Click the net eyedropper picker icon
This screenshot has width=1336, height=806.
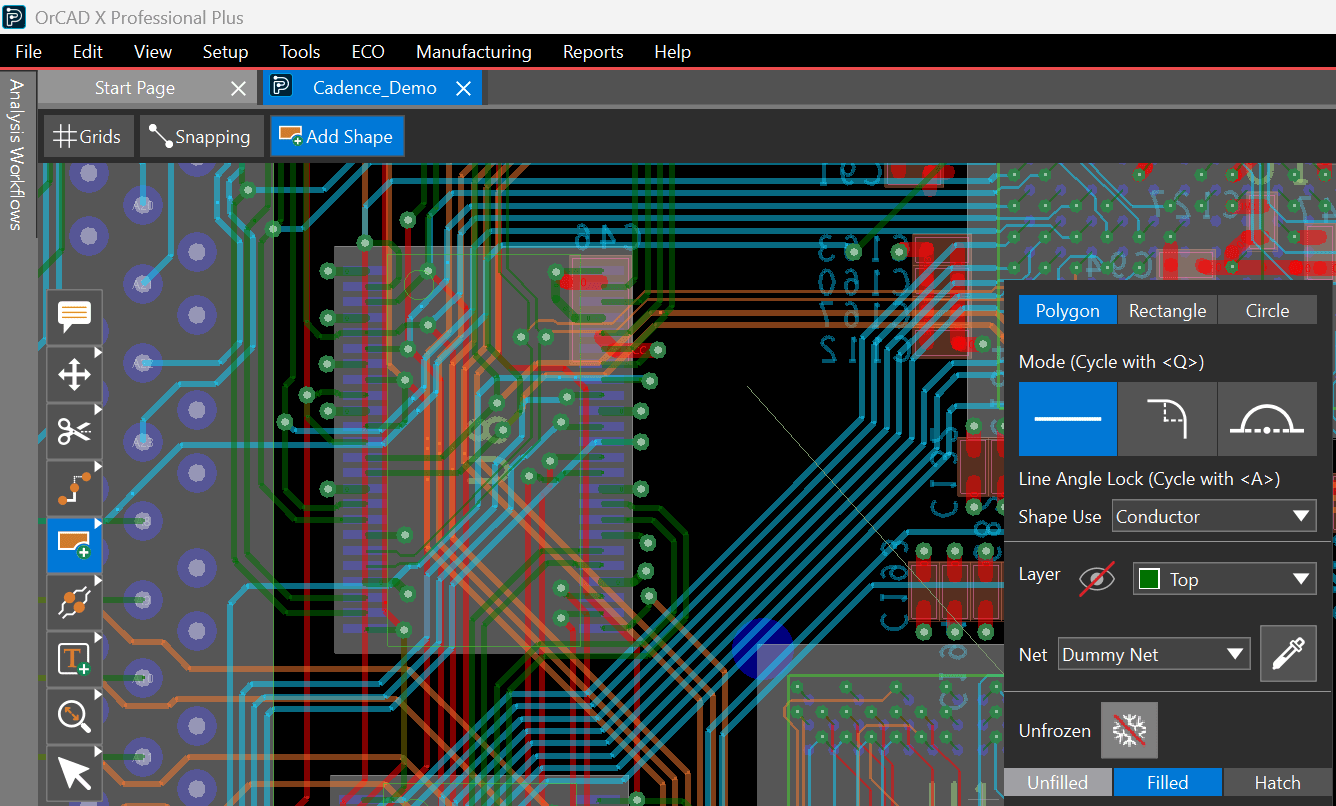pos(1288,654)
